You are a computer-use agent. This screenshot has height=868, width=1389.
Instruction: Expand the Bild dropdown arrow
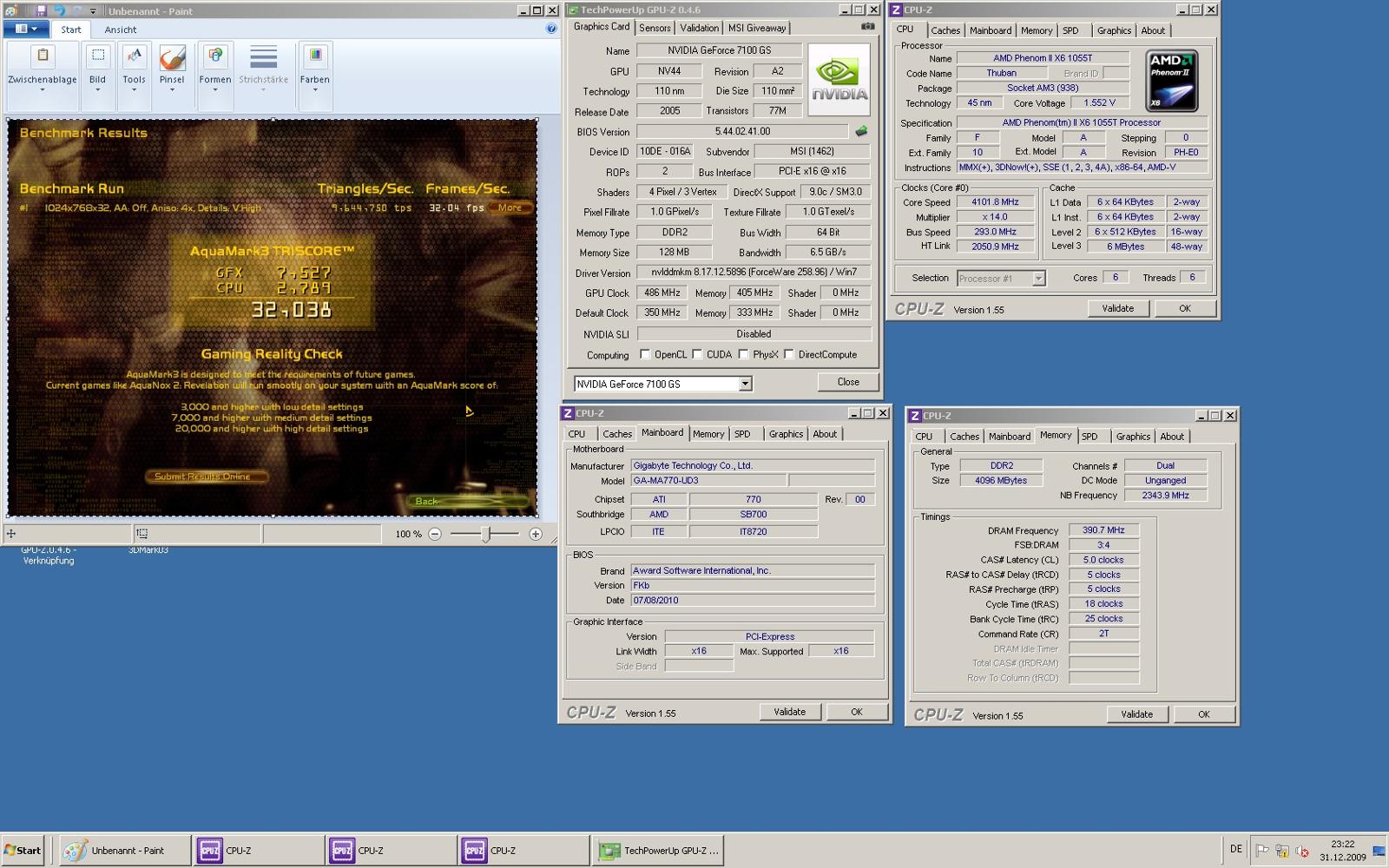pos(98,89)
